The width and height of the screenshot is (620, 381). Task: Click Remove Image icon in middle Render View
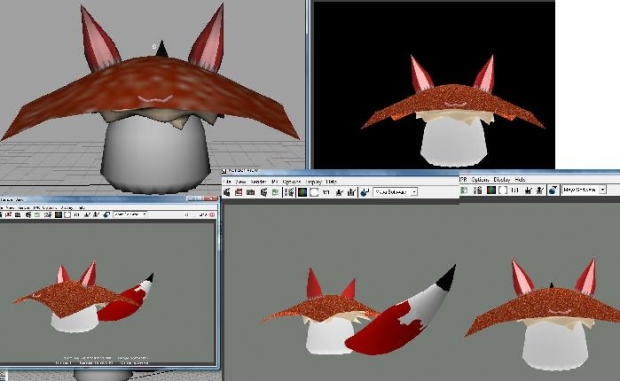pos(352,192)
